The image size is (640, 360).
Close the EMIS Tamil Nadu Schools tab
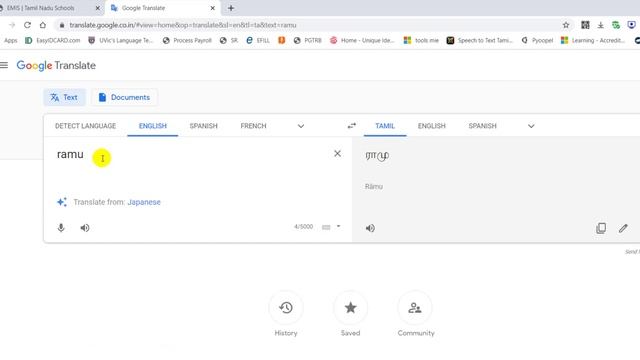point(98,8)
